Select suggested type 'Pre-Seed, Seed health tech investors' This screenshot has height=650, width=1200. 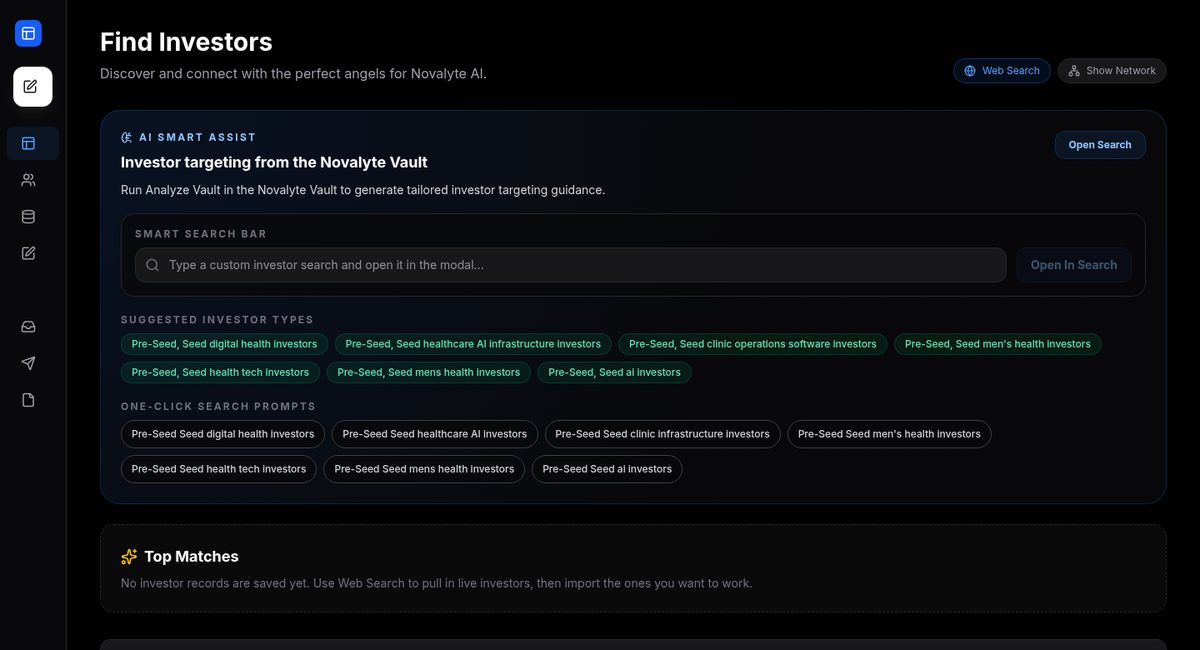221,372
